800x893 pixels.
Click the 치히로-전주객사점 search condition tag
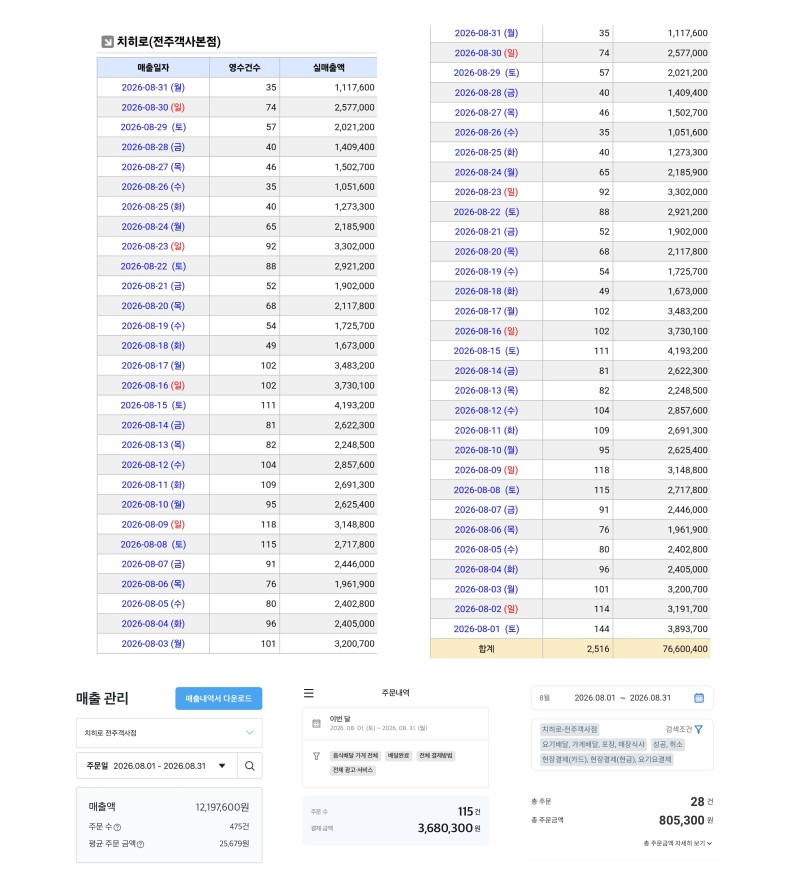(569, 729)
